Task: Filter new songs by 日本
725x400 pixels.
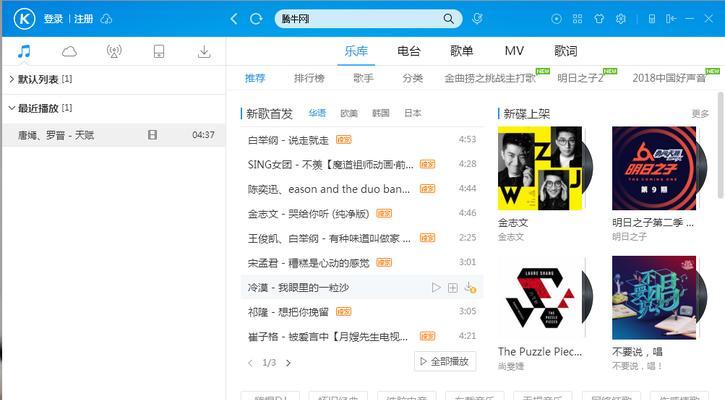Action: click(412, 113)
